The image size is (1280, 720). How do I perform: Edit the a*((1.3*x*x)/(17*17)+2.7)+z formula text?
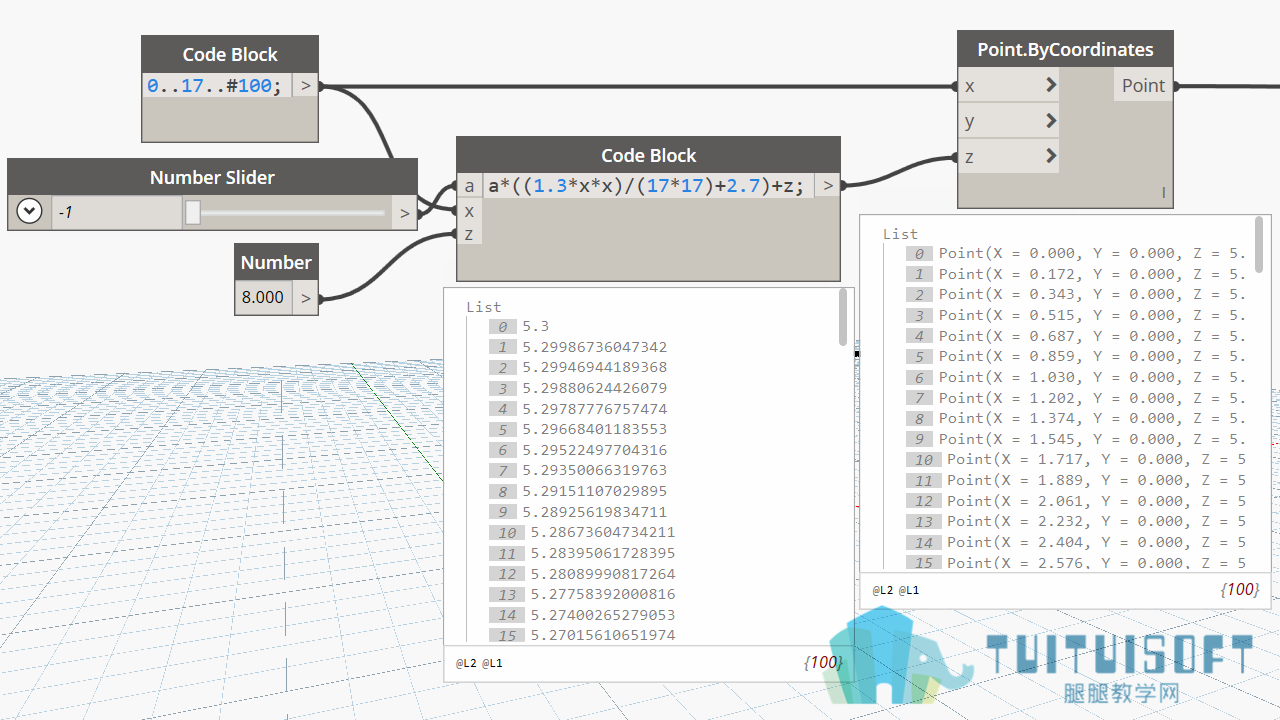click(x=646, y=186)
